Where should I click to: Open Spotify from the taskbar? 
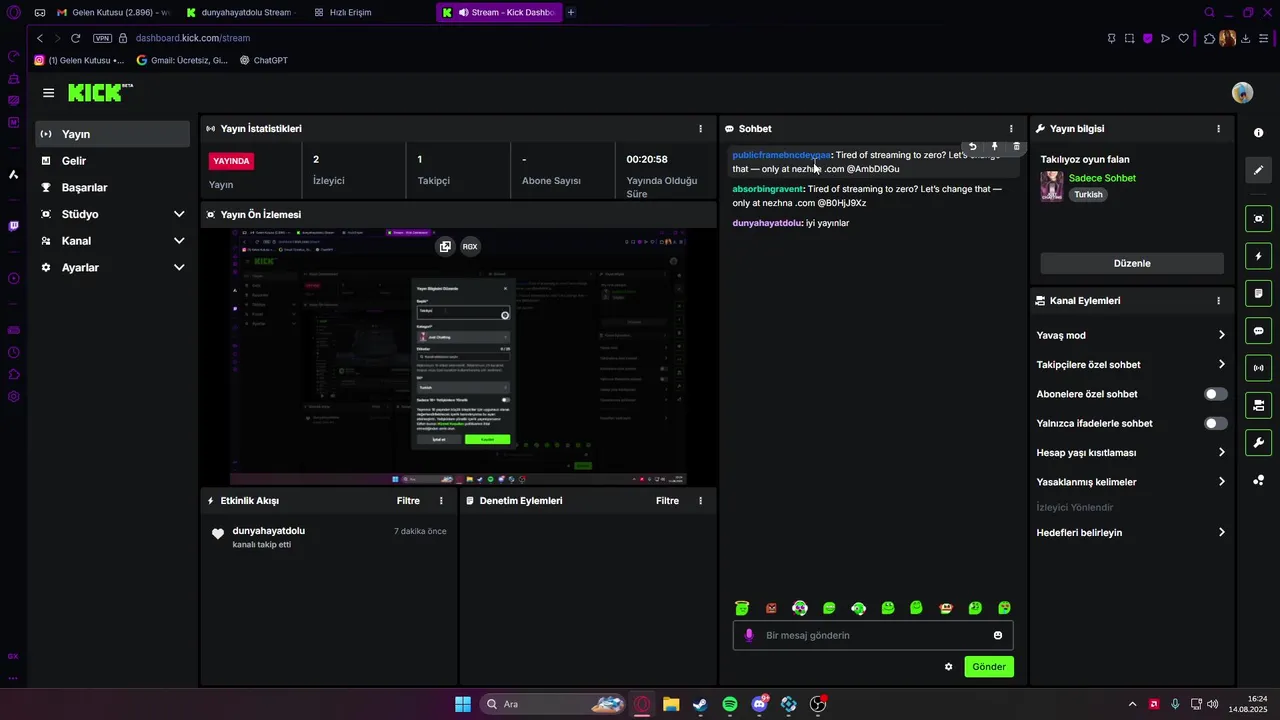point(730,704)
